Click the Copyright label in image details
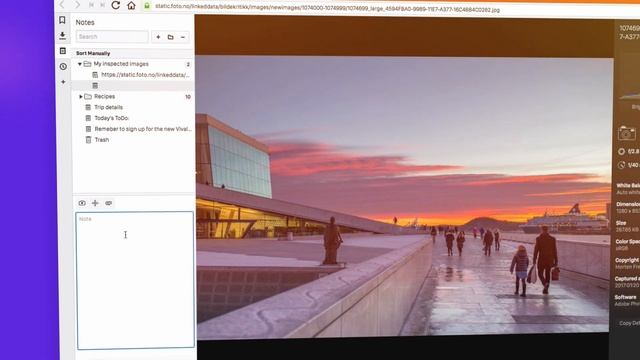This screenshot has width=640, height=360. tap(627, 260)
